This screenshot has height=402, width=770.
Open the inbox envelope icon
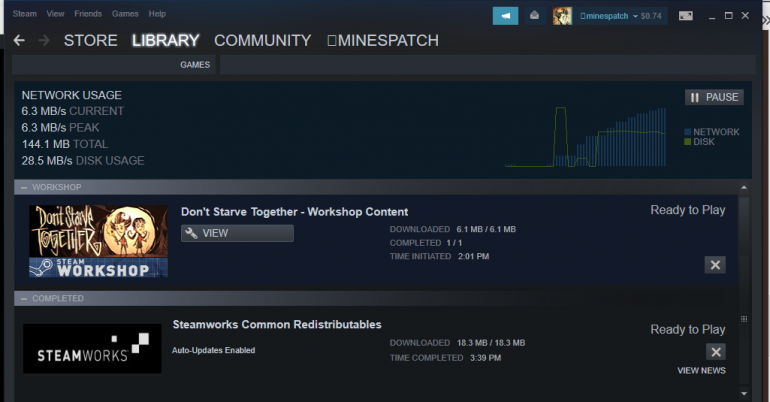(535, 16)
